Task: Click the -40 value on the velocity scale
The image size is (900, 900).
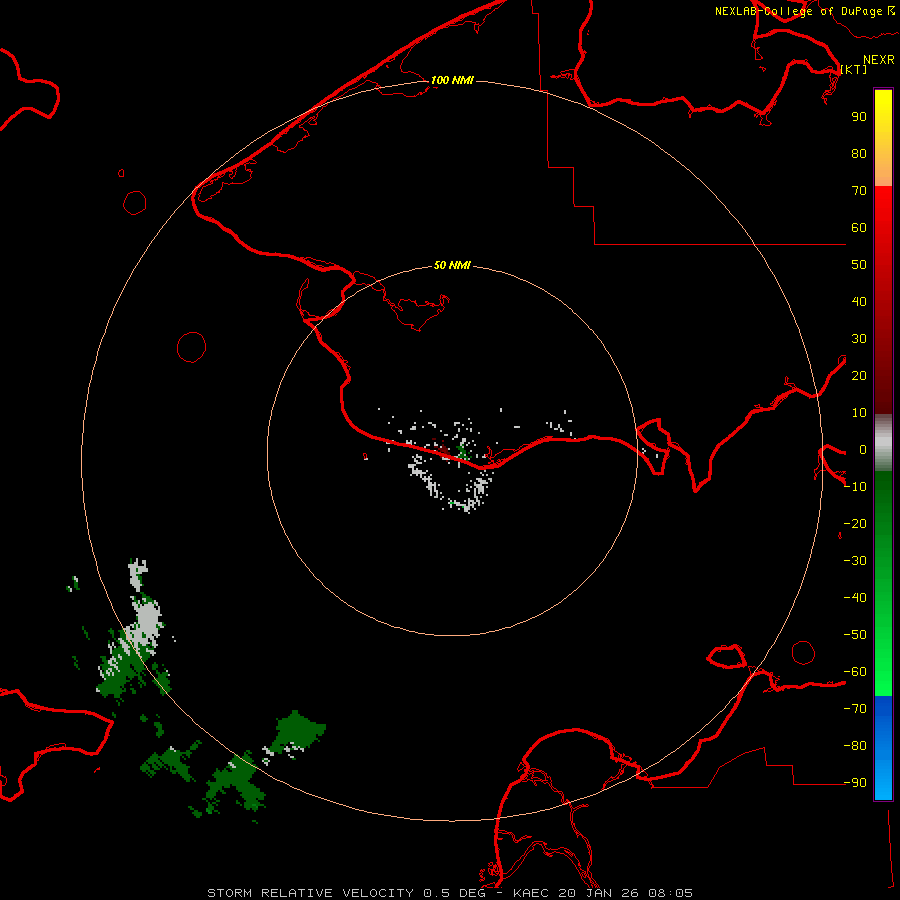Action: (855, 598)
